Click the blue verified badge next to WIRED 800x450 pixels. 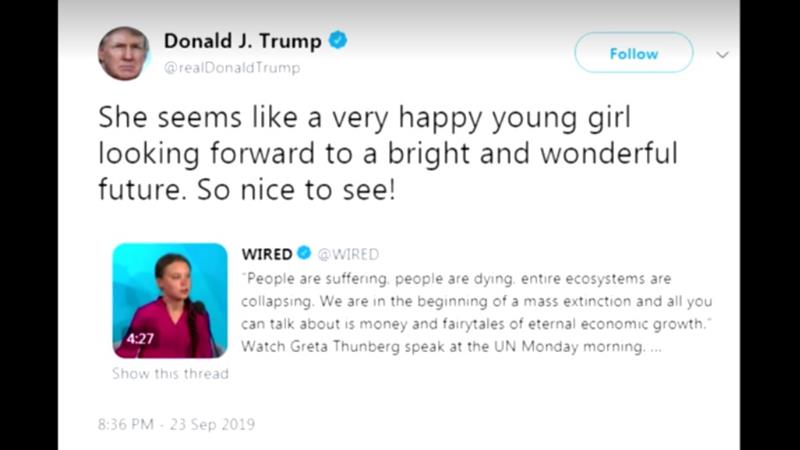tap(304, 254)
